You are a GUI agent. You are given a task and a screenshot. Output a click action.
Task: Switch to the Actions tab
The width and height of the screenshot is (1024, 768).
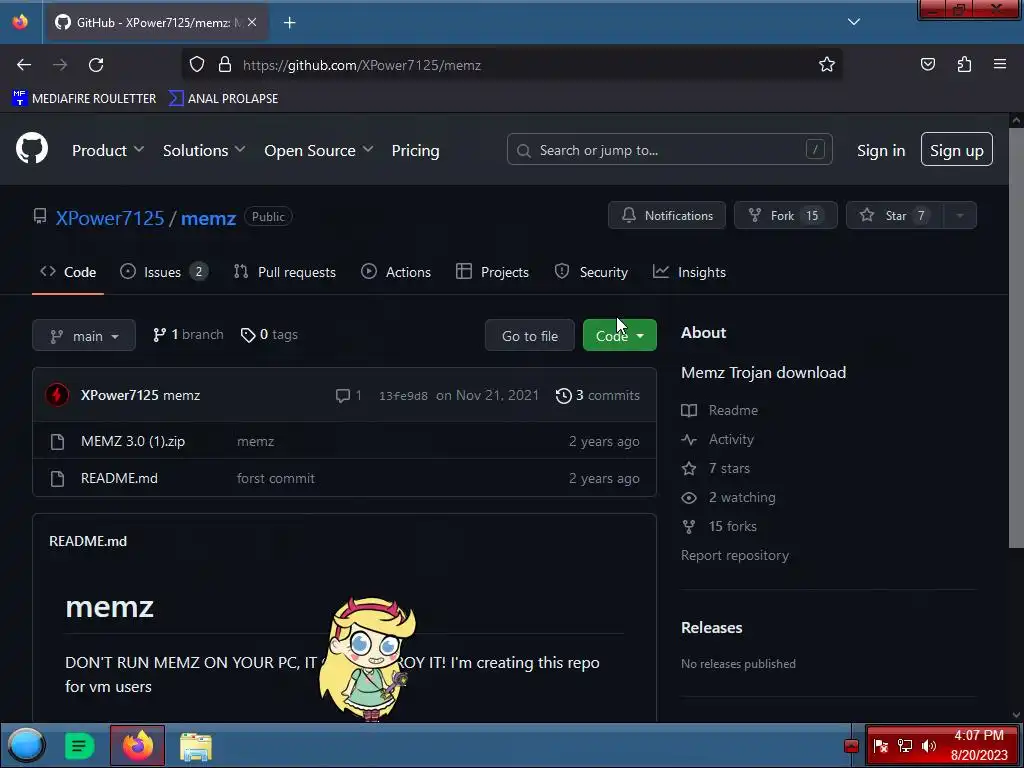click(396, 272)
